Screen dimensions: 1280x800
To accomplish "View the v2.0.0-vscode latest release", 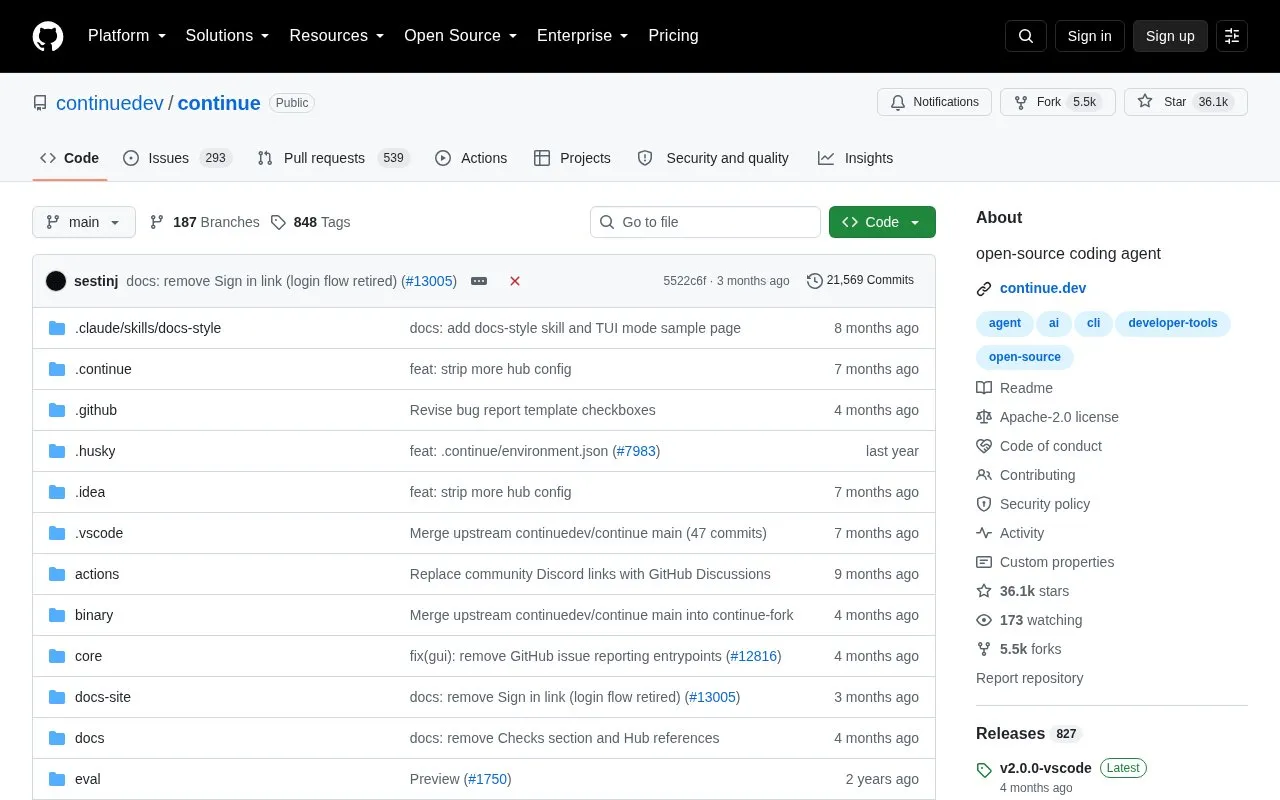I will (1046, 768).
